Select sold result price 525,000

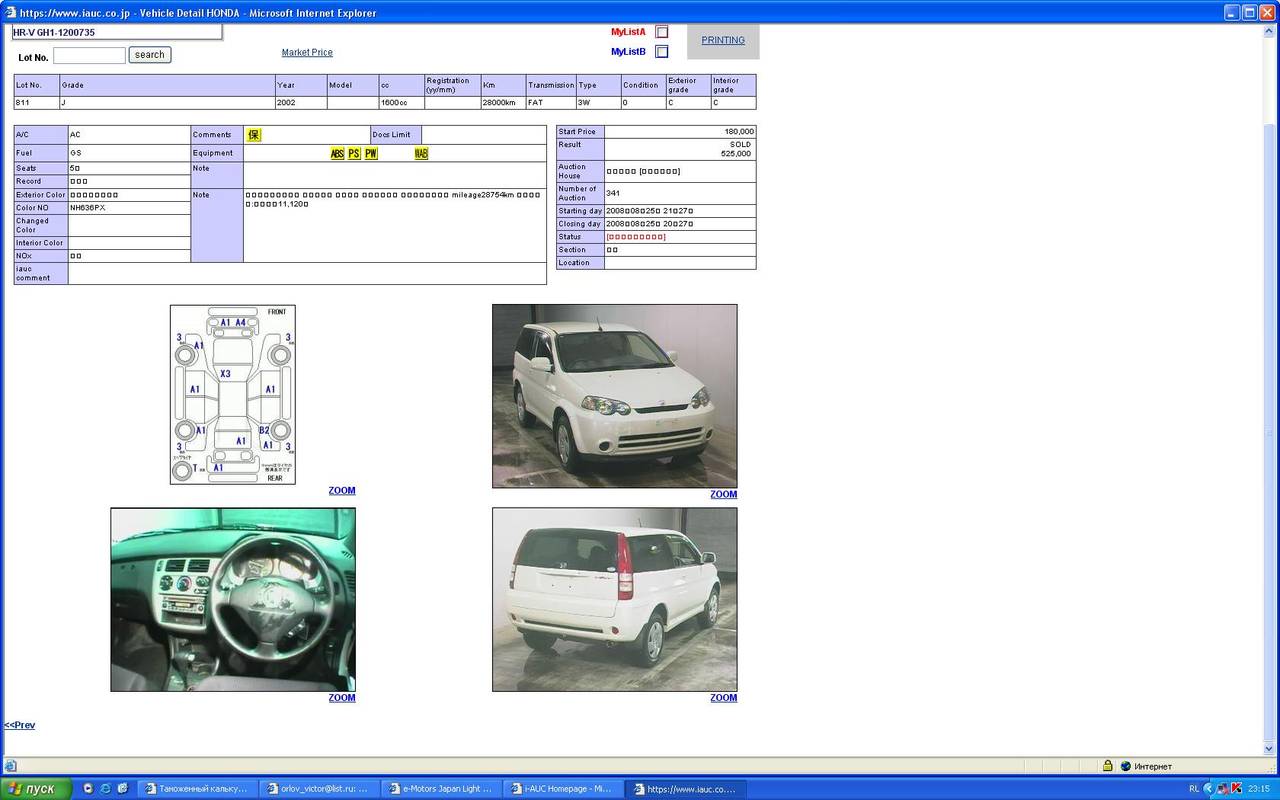click(x=735, y=154)
